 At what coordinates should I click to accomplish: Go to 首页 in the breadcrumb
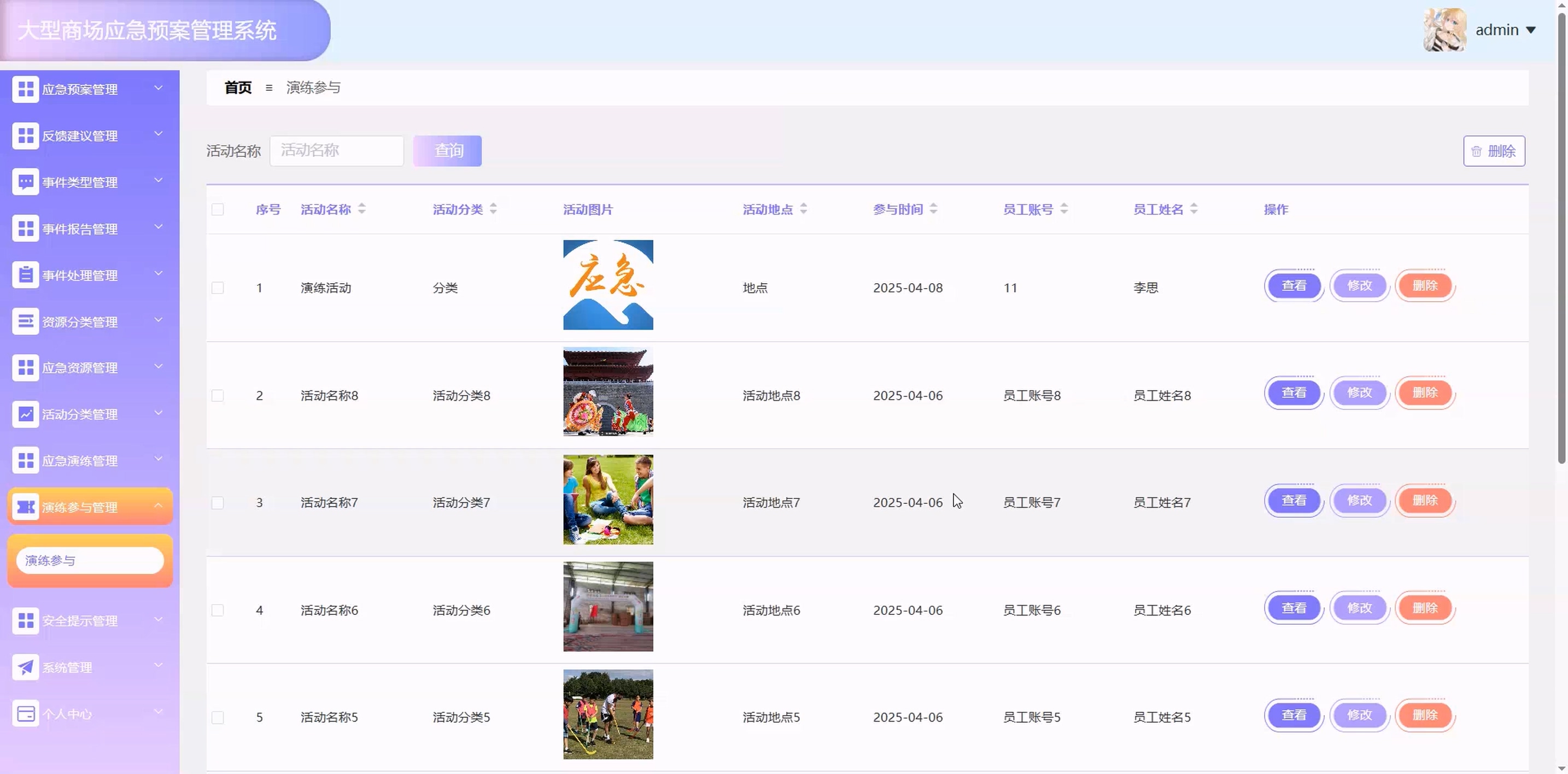click(238, 87)
